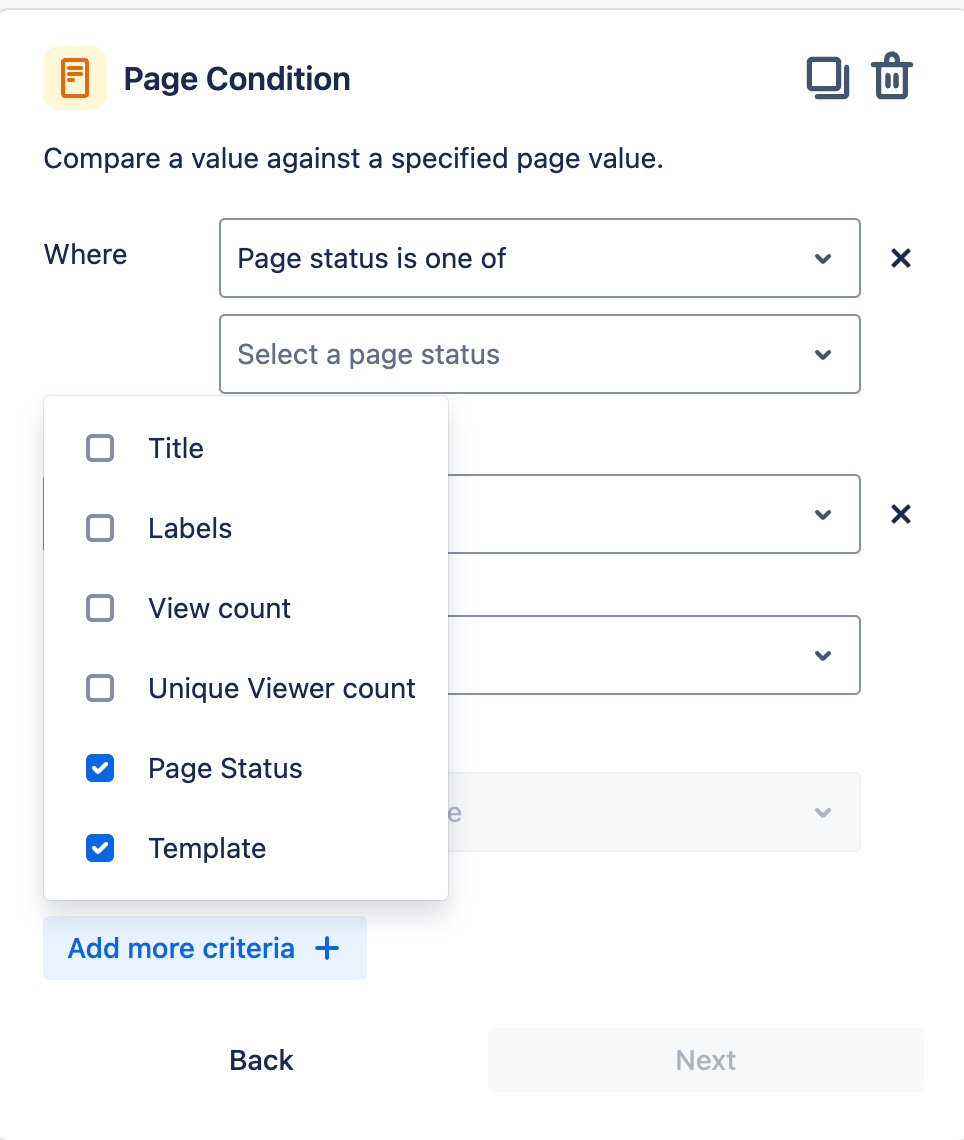Enable the View count checkbox
The width and height of the screenshot is (964, 1140).
click(x=100, y=609)
